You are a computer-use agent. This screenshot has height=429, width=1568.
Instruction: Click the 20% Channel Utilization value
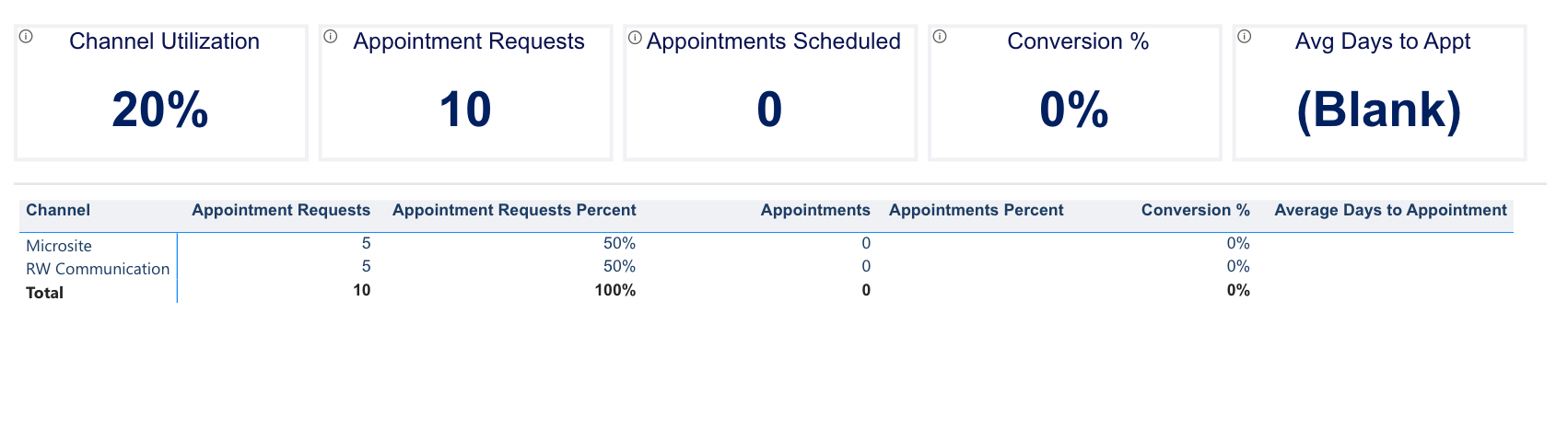(x=160, y=110)
